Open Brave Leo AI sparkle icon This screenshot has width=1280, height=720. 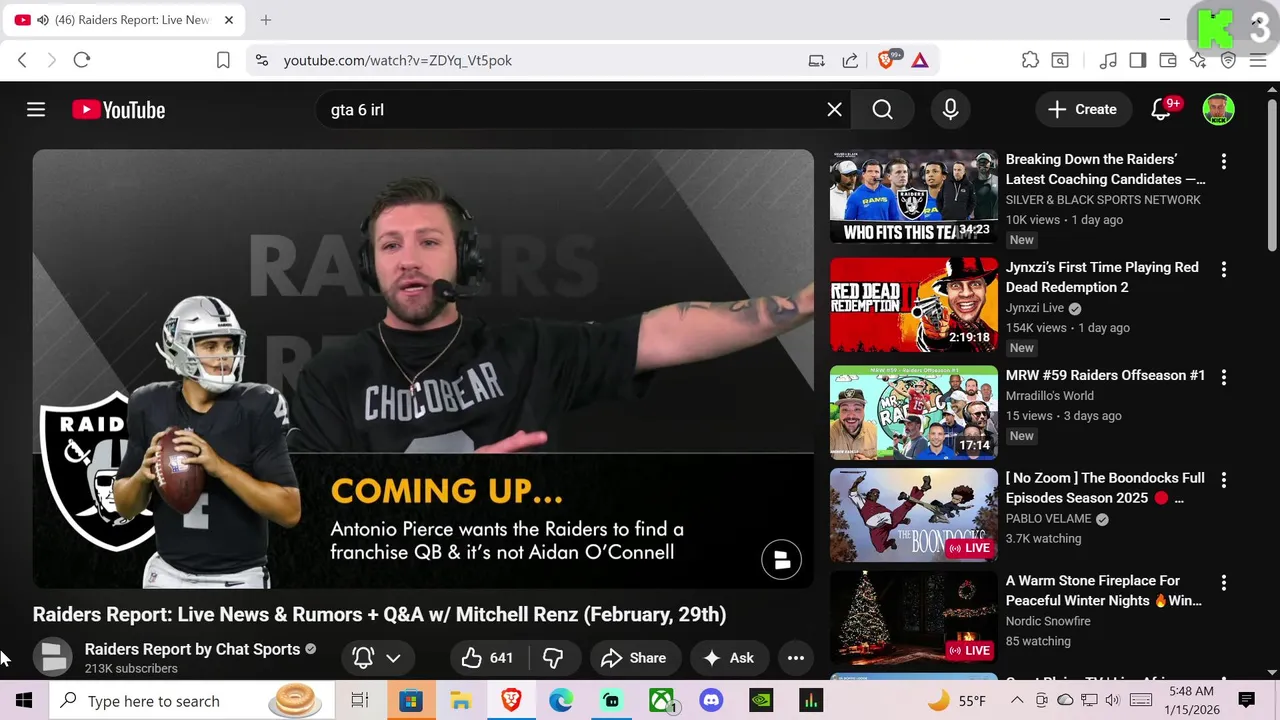(x=1198, y=60)
